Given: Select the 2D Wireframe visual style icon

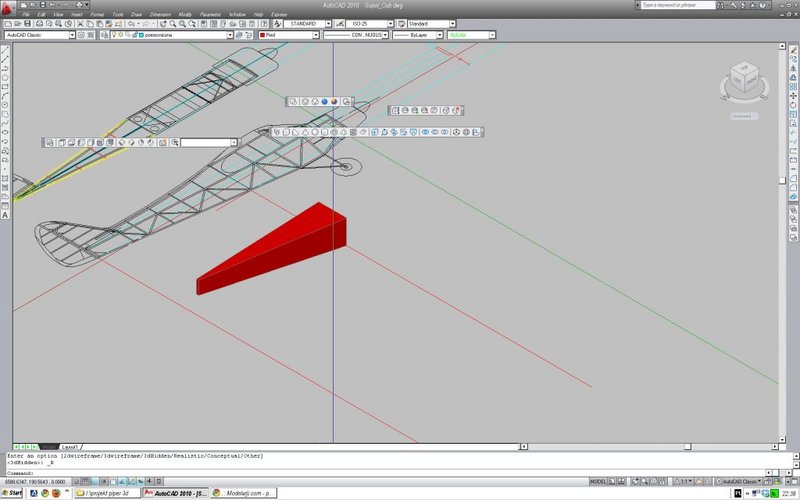Looking at the screenshot, I should click(x=293, y=102).
